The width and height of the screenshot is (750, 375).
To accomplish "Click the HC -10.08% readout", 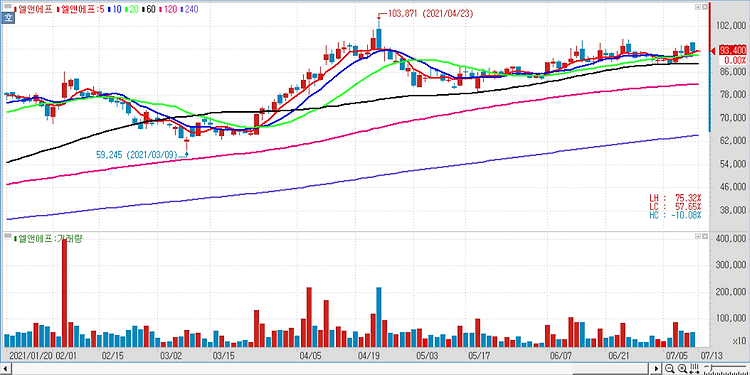I will [x=675, y=215].
